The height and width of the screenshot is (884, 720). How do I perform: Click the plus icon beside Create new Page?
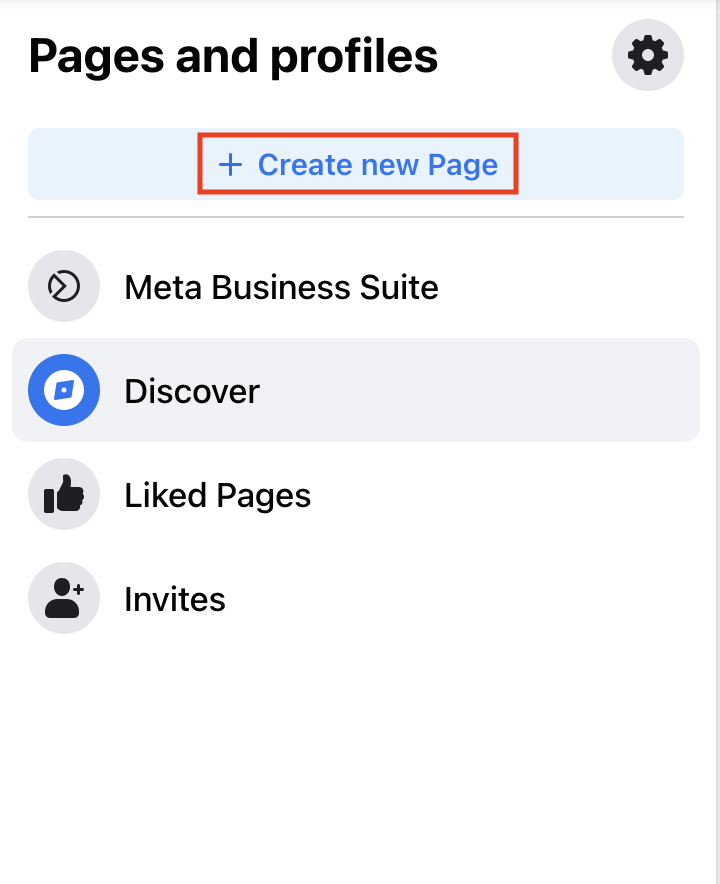pos(230,165)
